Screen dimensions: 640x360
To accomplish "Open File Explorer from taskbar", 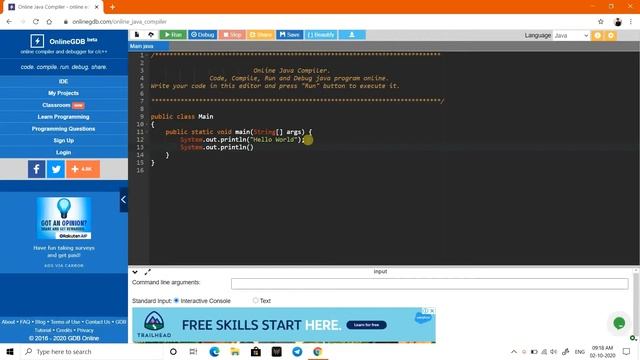I will 235,351.
